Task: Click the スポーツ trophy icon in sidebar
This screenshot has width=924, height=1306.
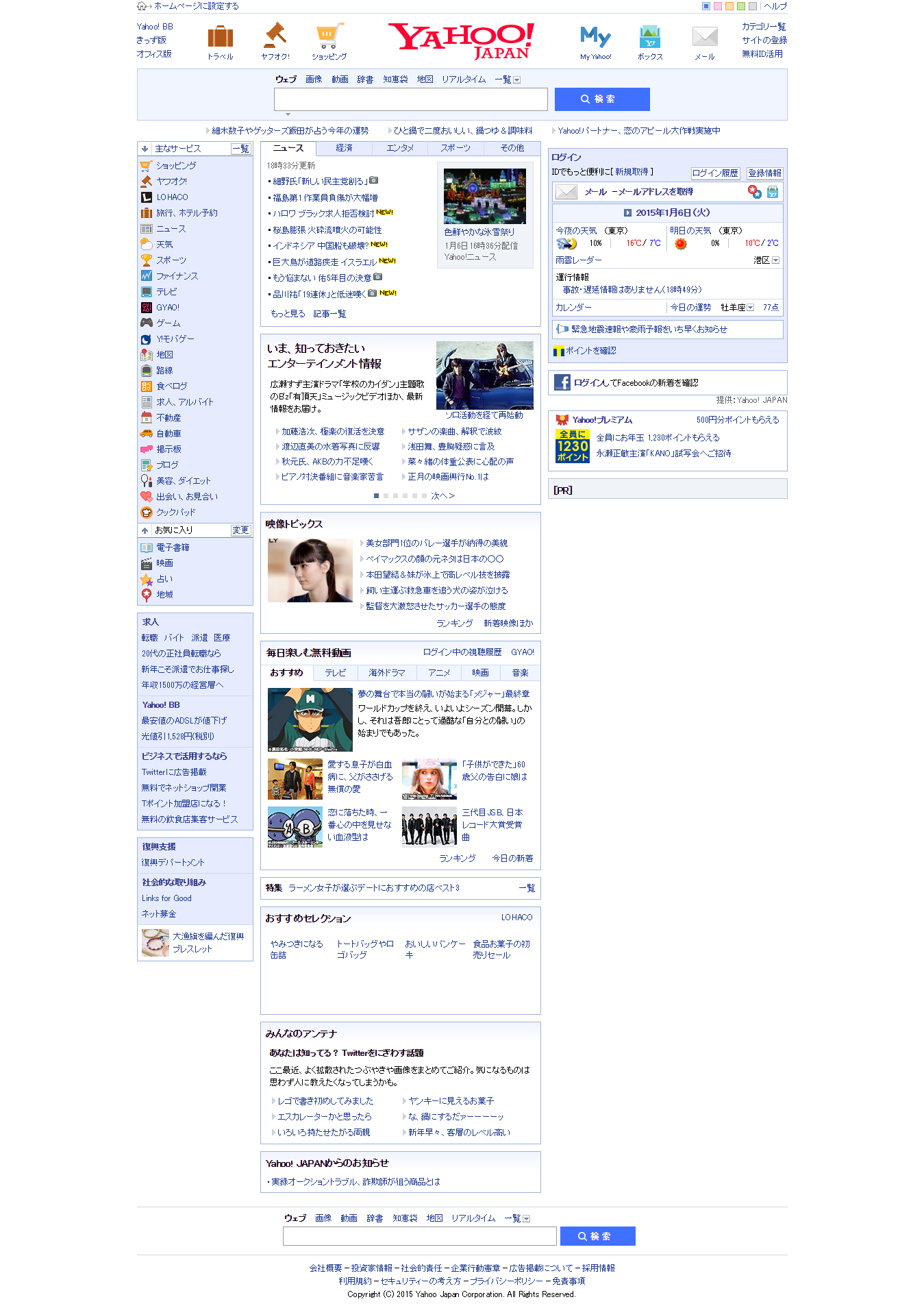Action: pos(146,260)
